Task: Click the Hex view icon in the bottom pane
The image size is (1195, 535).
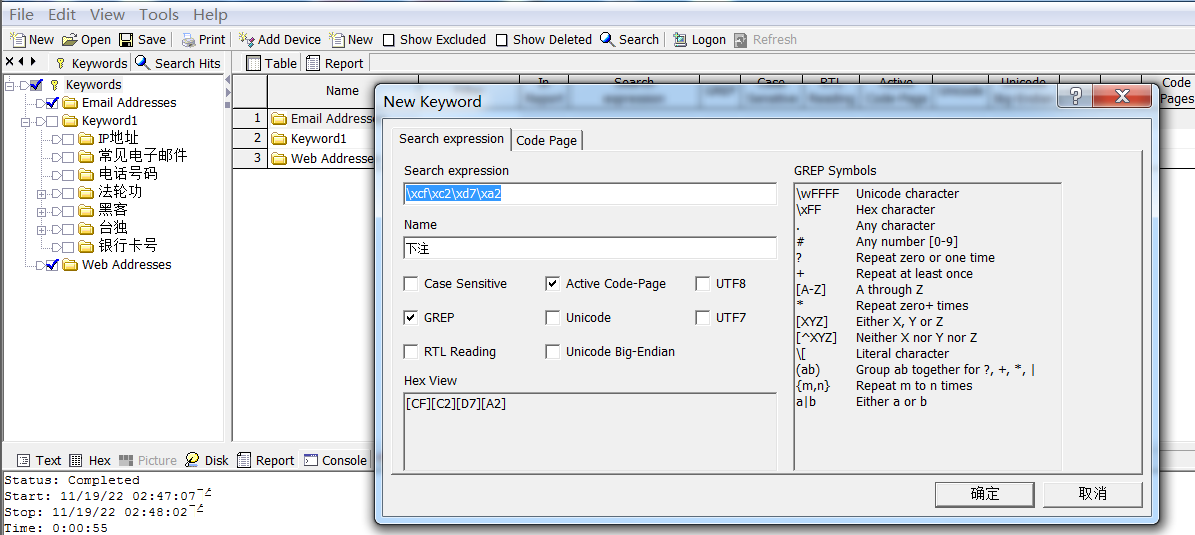Action: [76, 460]
